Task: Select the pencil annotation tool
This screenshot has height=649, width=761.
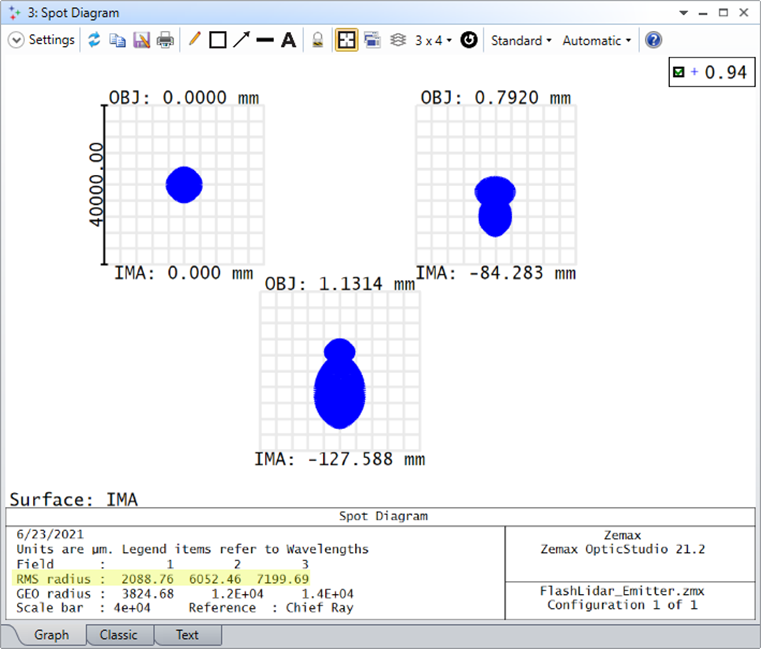Action: point(194,41)
